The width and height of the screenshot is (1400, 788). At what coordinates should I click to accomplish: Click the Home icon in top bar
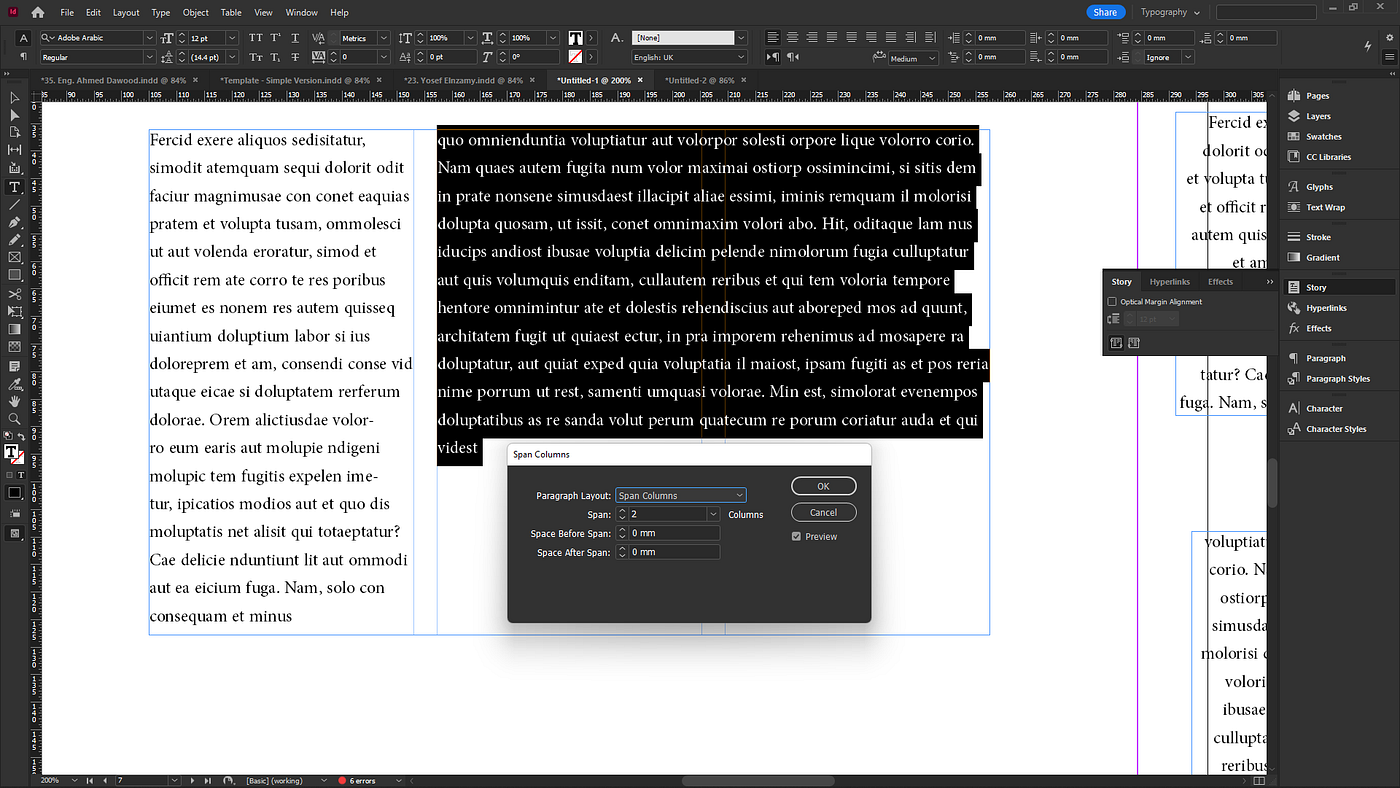tap(38, 12)
